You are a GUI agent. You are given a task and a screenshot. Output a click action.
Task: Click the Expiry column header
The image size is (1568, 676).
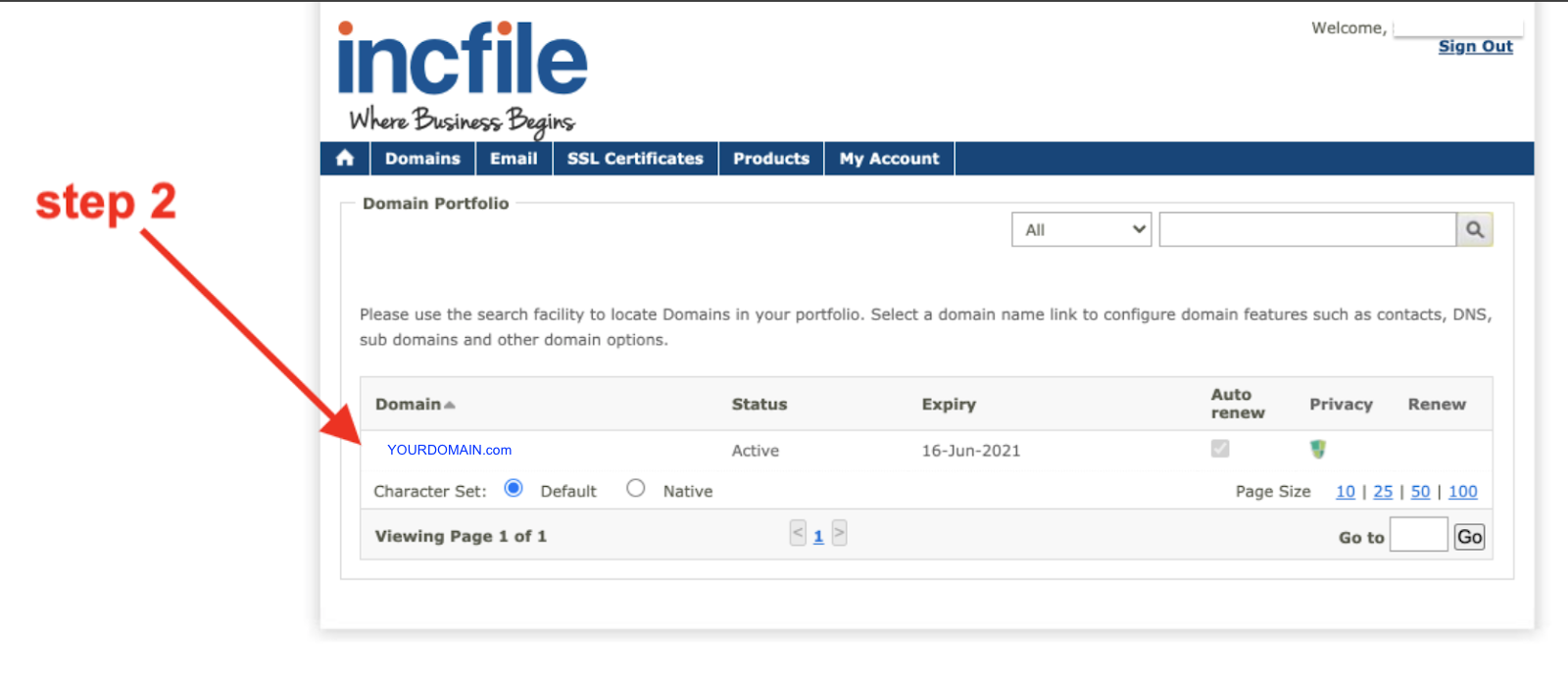pos(949,404)
